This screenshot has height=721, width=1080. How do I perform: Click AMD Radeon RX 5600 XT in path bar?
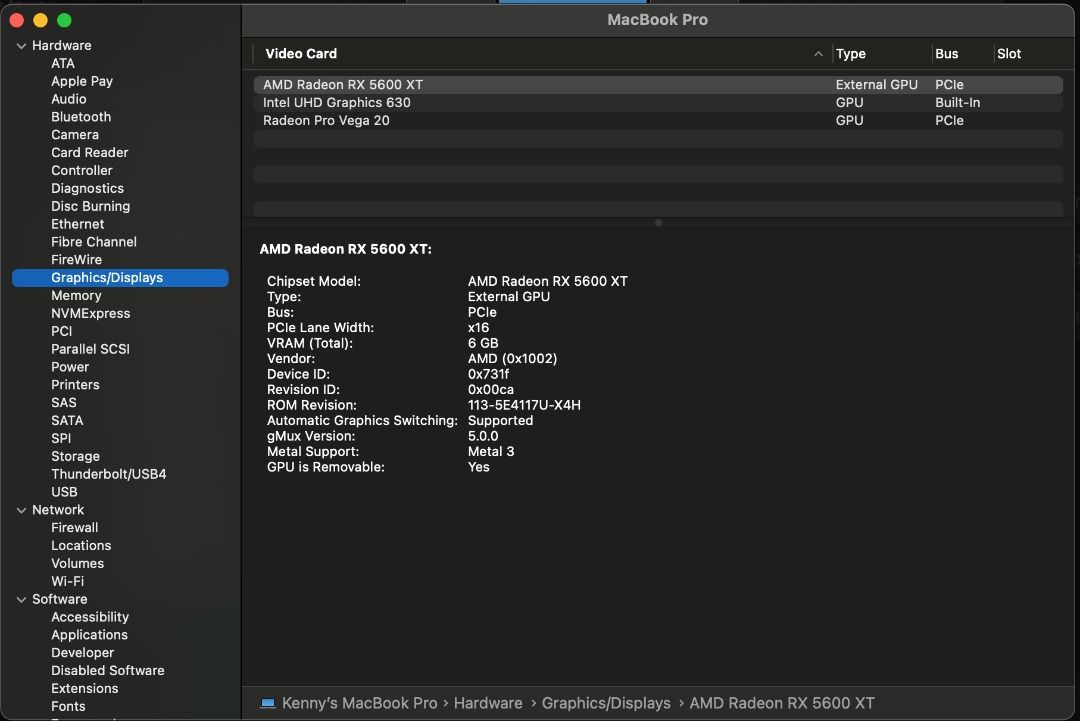click(782, 703)
